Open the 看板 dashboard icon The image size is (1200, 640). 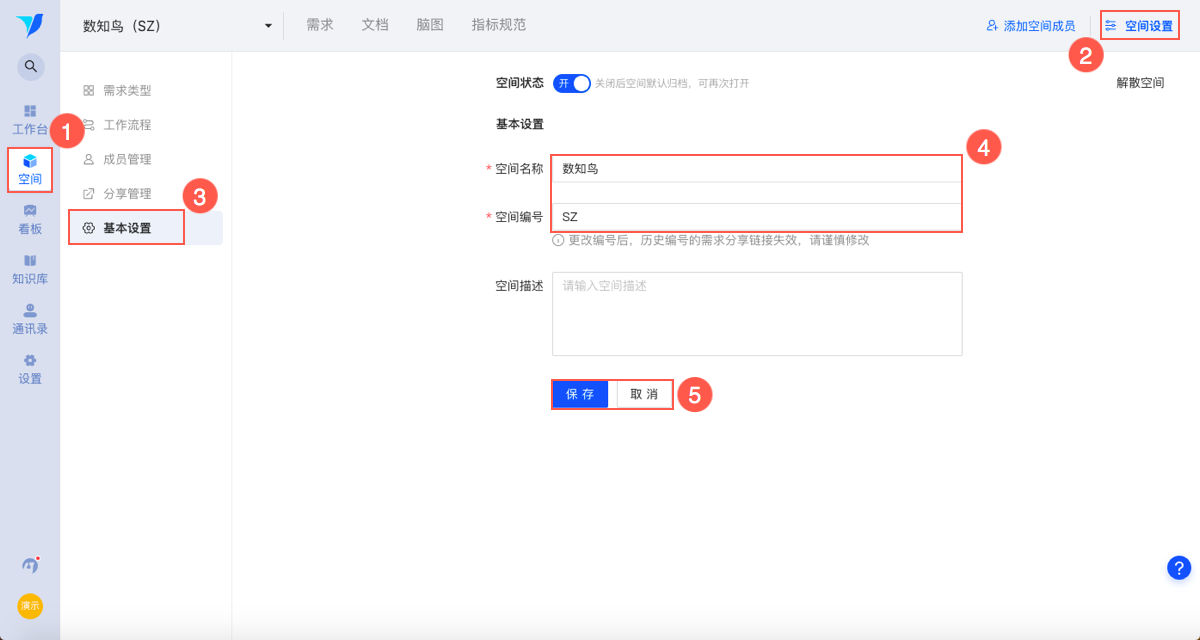30,211
